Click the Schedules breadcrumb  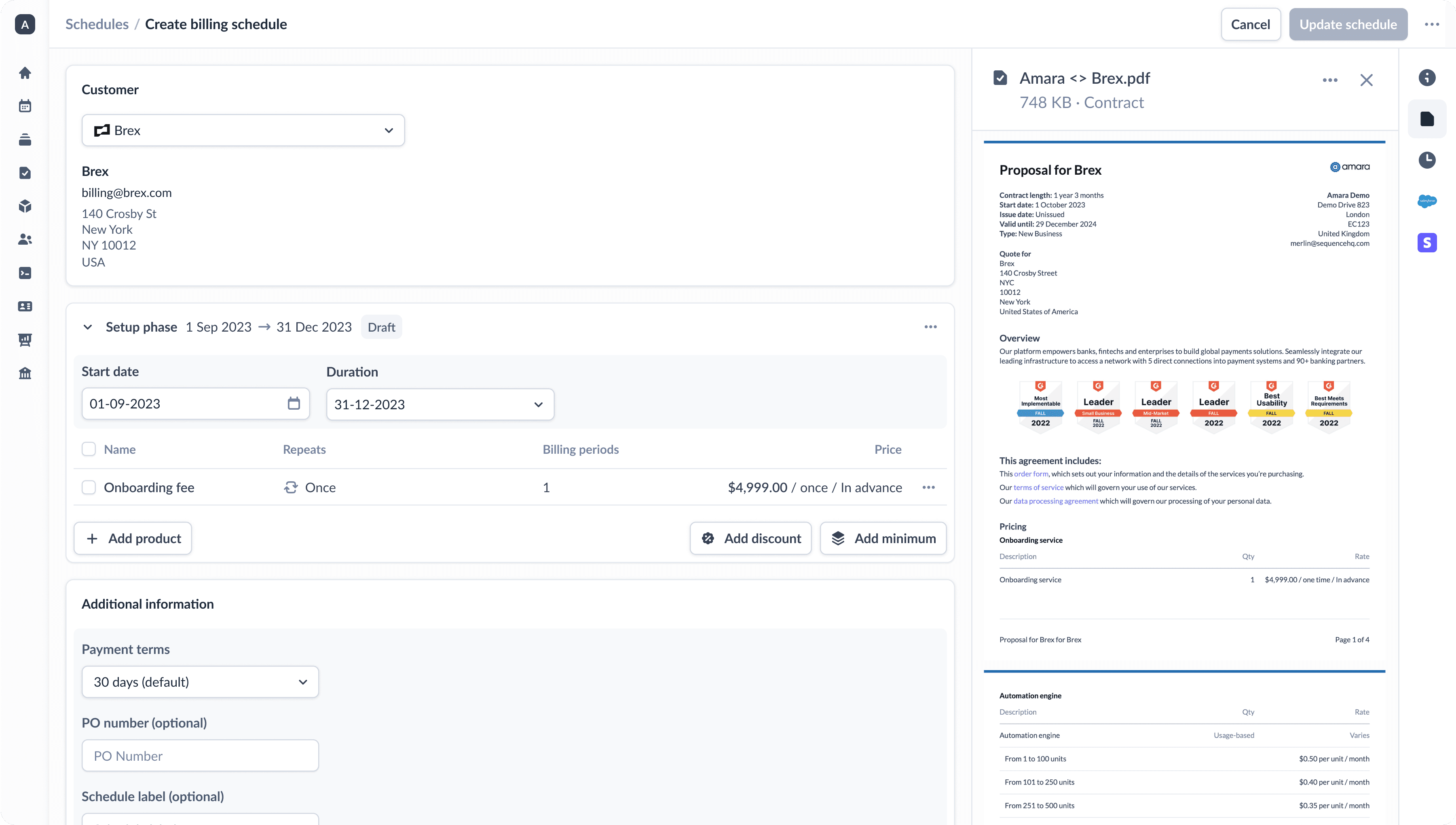click(97, 24)
